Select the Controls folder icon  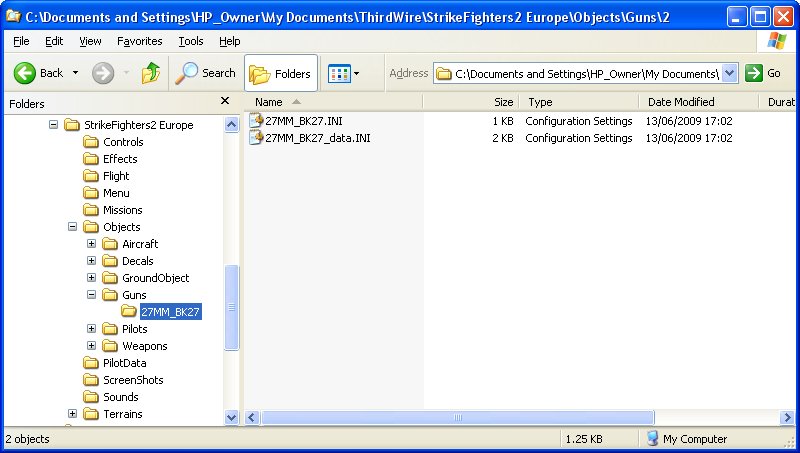coord(91,142)
